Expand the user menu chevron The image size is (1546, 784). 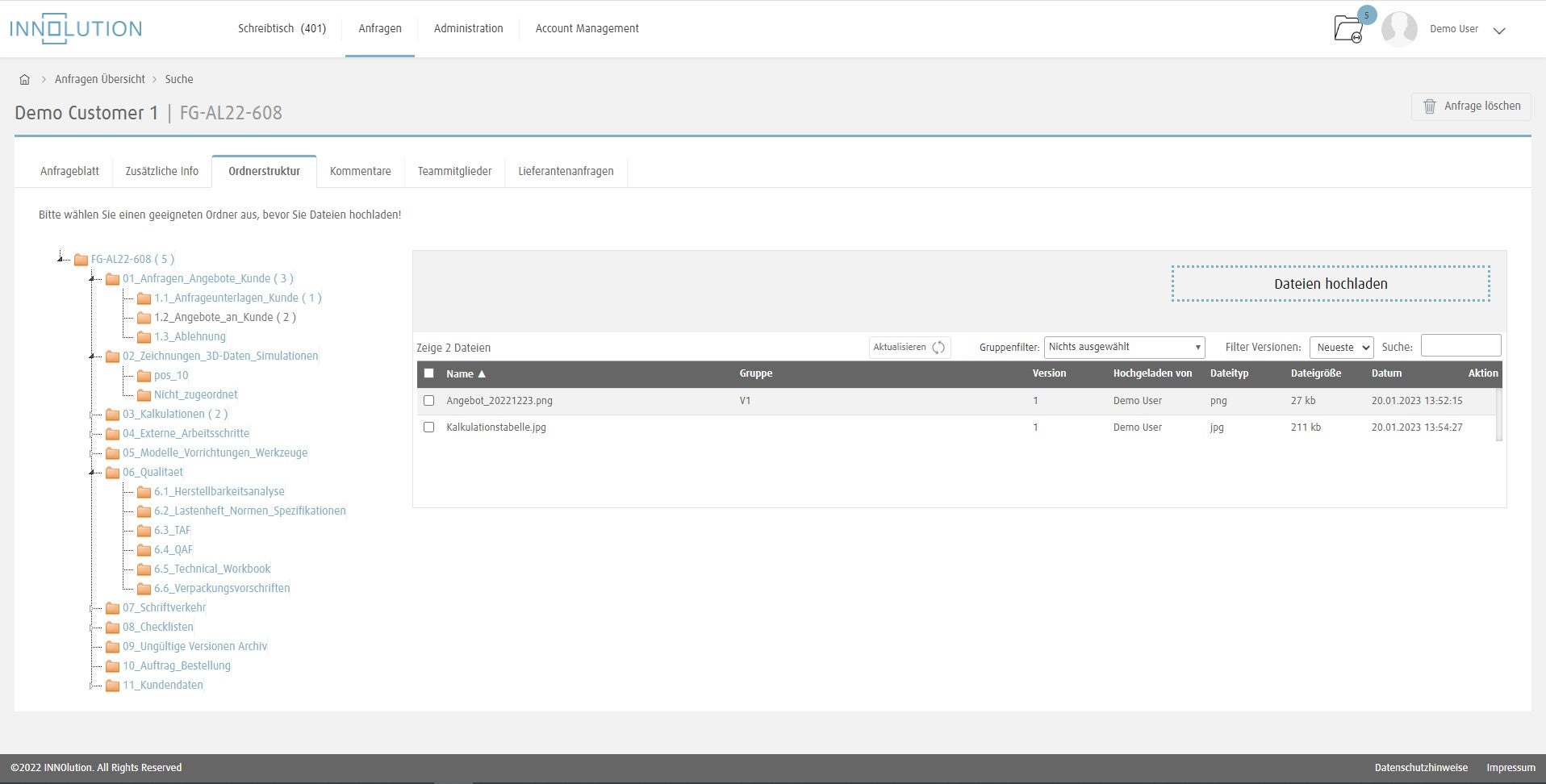pyautogui.click(x=1499, y=31)
